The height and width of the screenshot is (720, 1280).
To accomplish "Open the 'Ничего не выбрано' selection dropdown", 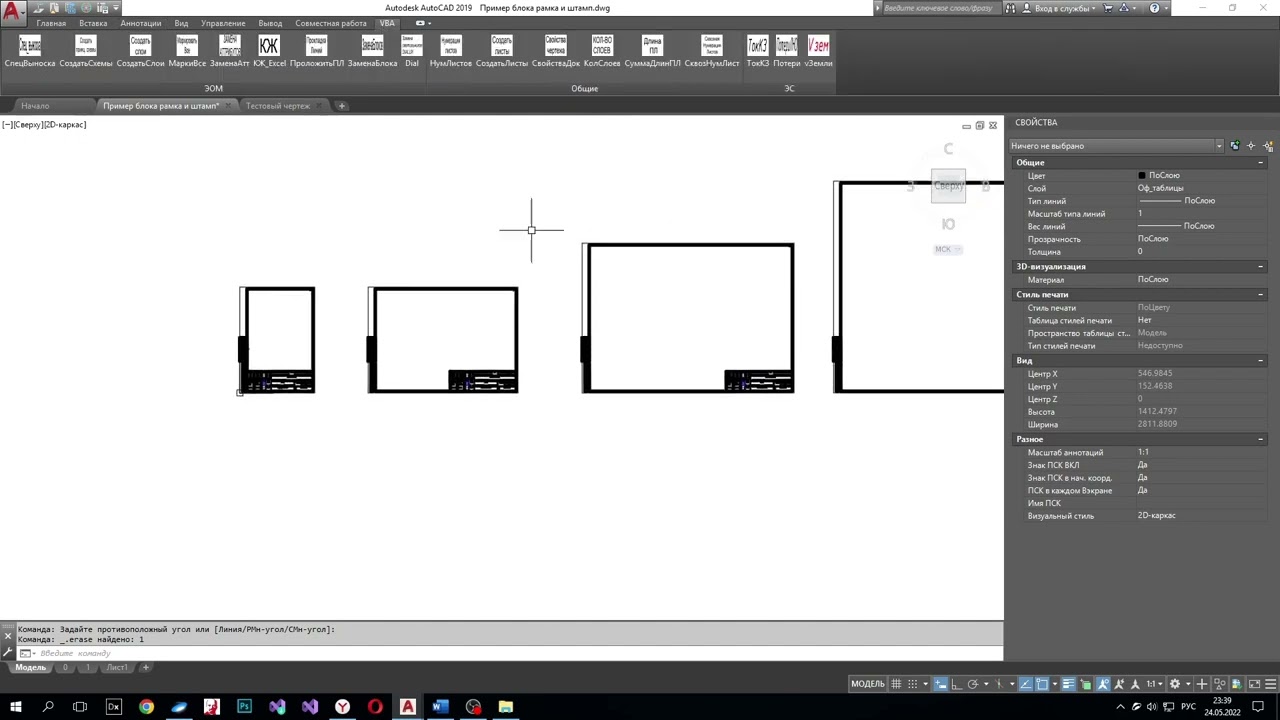I will 1116,146.
